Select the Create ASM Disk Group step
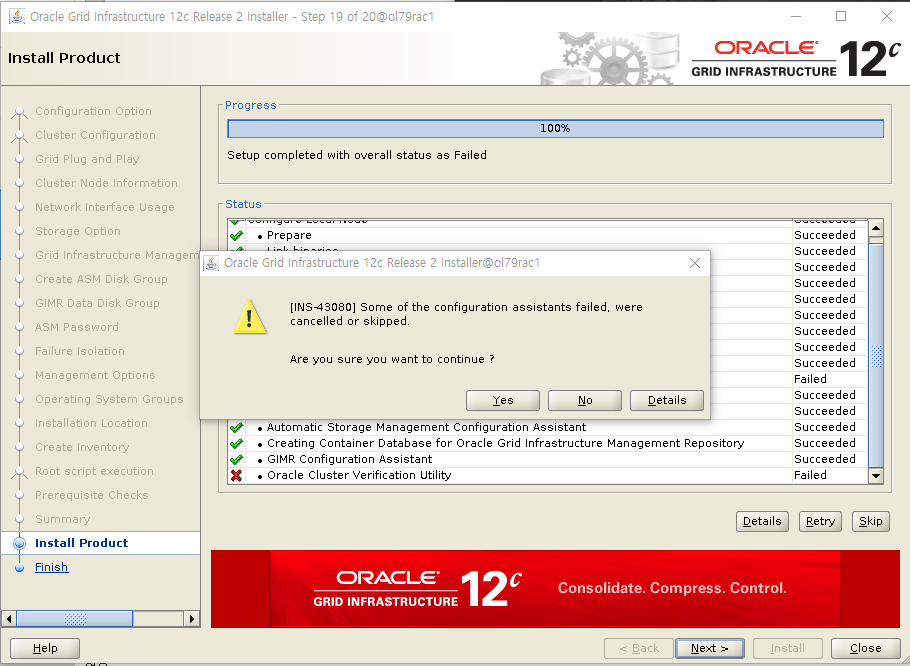910x666 pixels. tap(101, 279)
